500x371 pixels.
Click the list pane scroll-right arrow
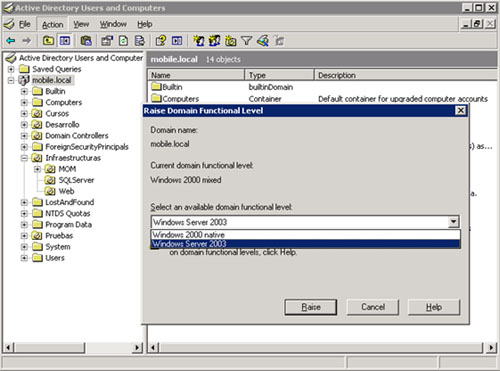point(491,348)
